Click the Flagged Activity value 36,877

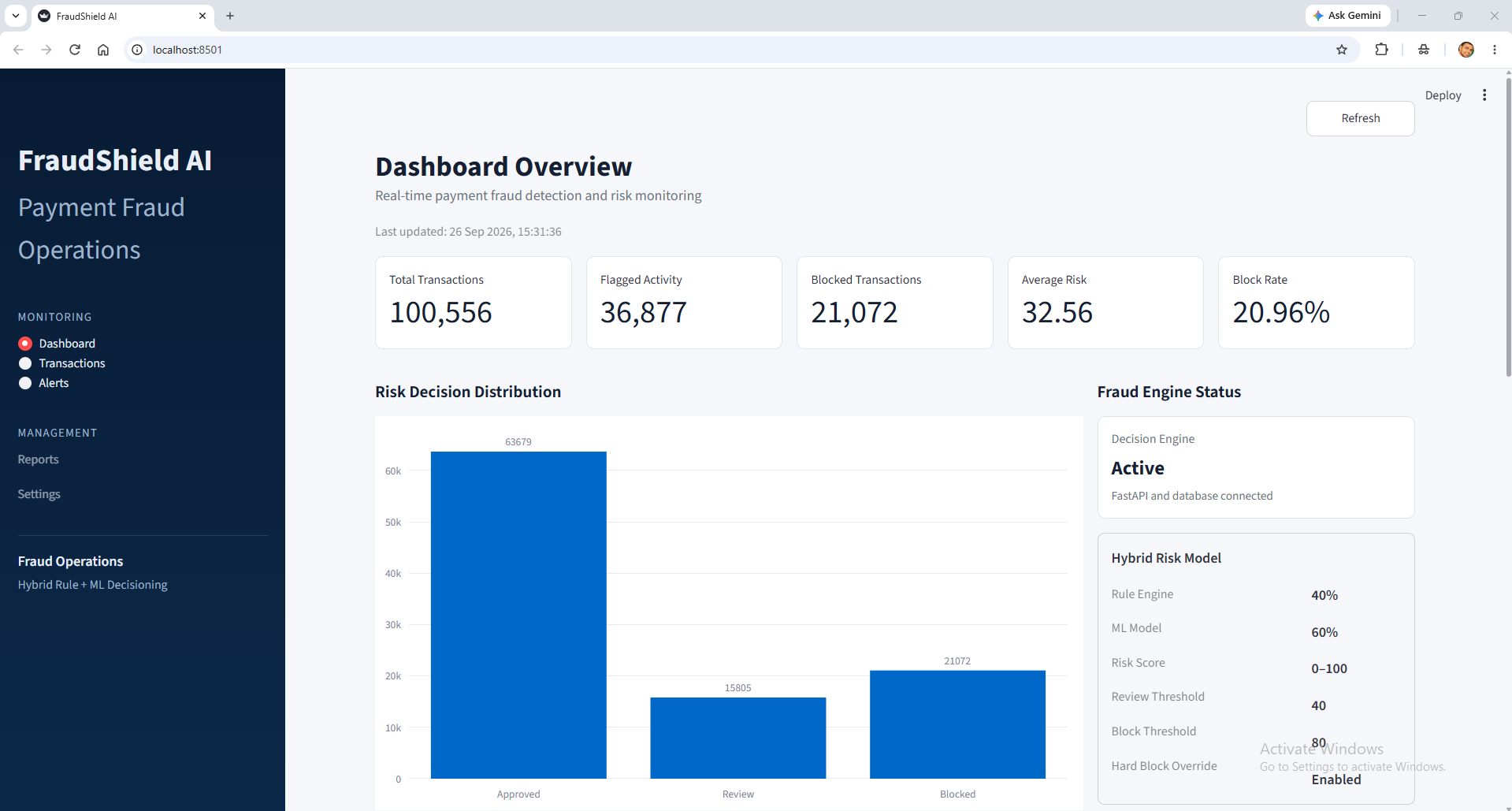coord(644,313)
